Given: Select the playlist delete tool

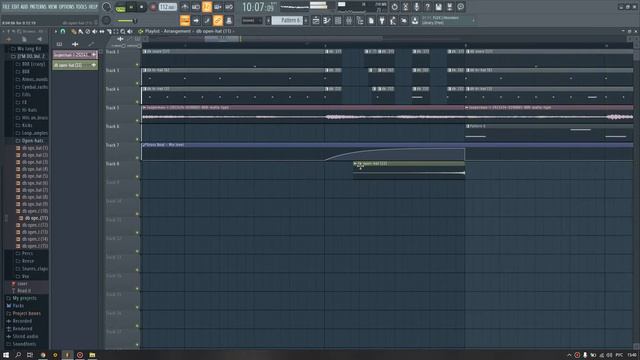Looking at the screenshot, I should point(87,31).
